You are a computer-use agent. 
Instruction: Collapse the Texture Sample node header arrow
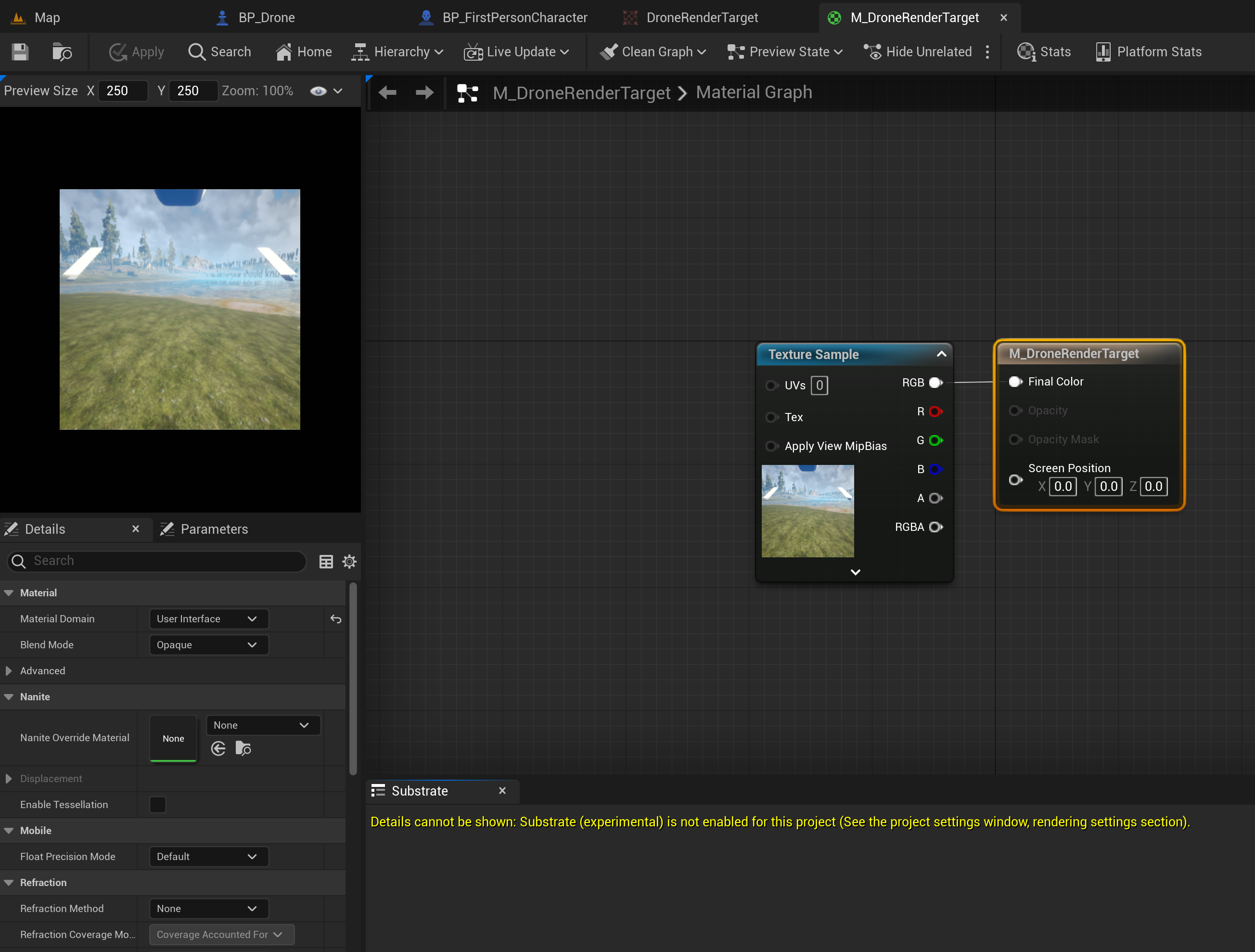942,354
